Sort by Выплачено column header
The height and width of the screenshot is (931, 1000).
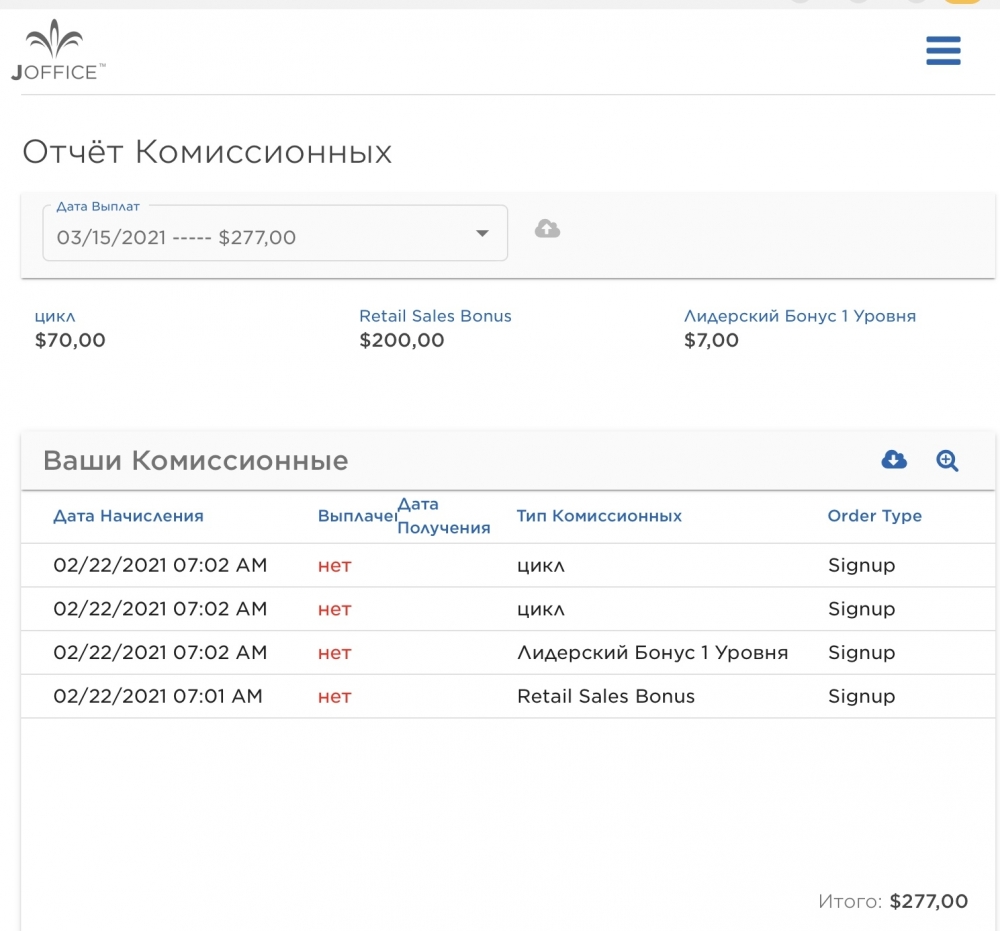(357, 516)
